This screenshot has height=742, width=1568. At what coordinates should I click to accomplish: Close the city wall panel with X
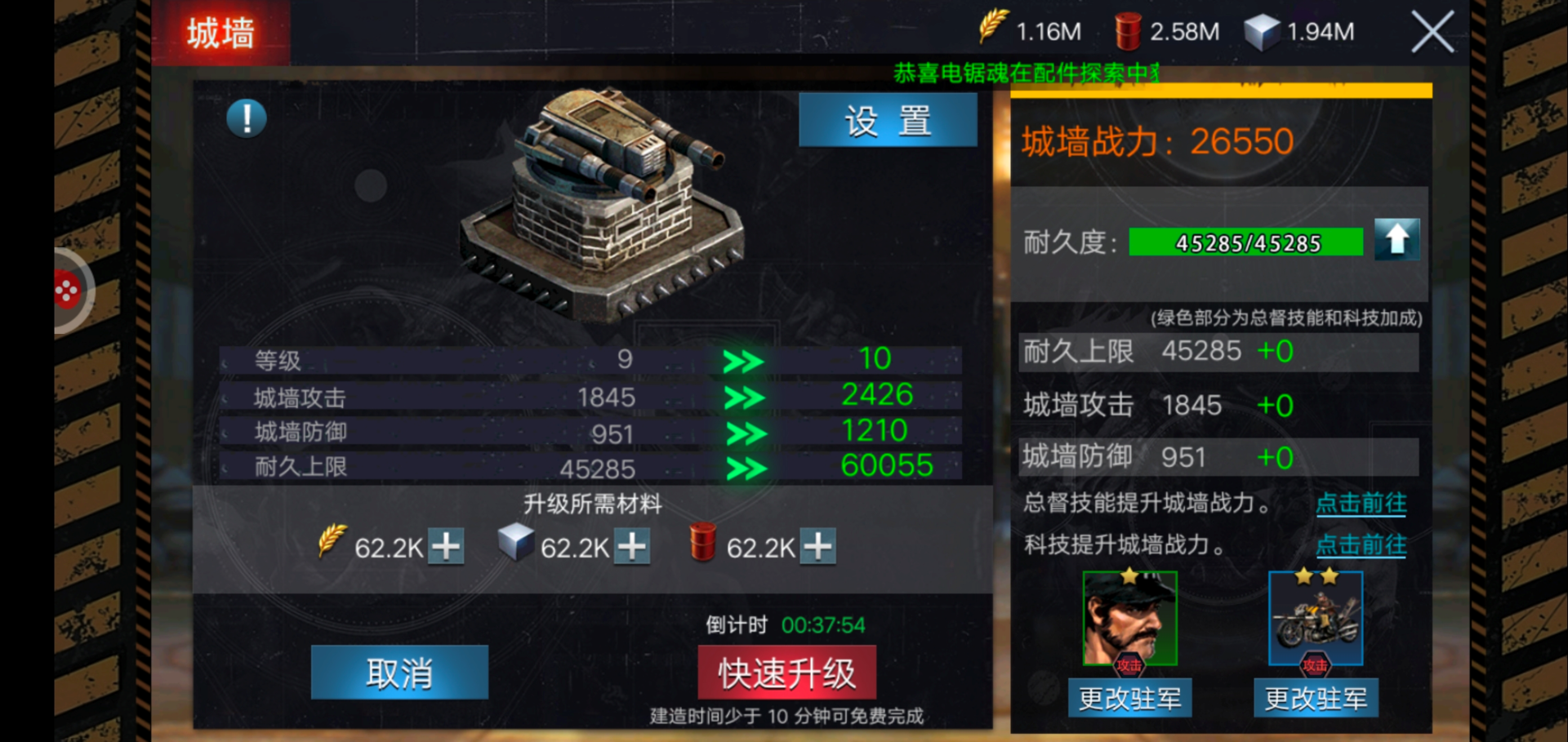[x=1432, y=33]
